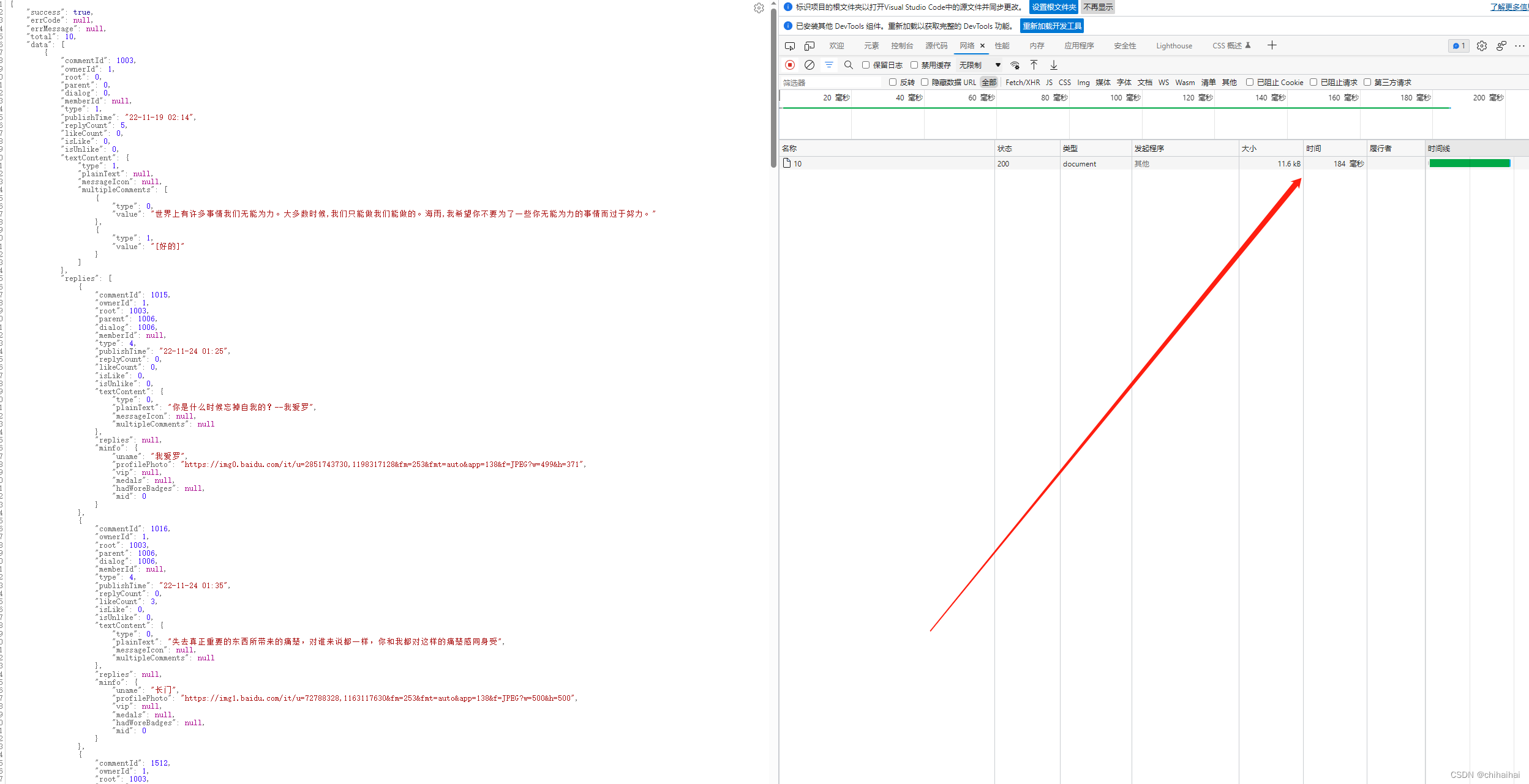Enable 保留日志 preserve log checkbox
Screen dimensions: 1529x784
pyautogui.click(x=866, y=65)
